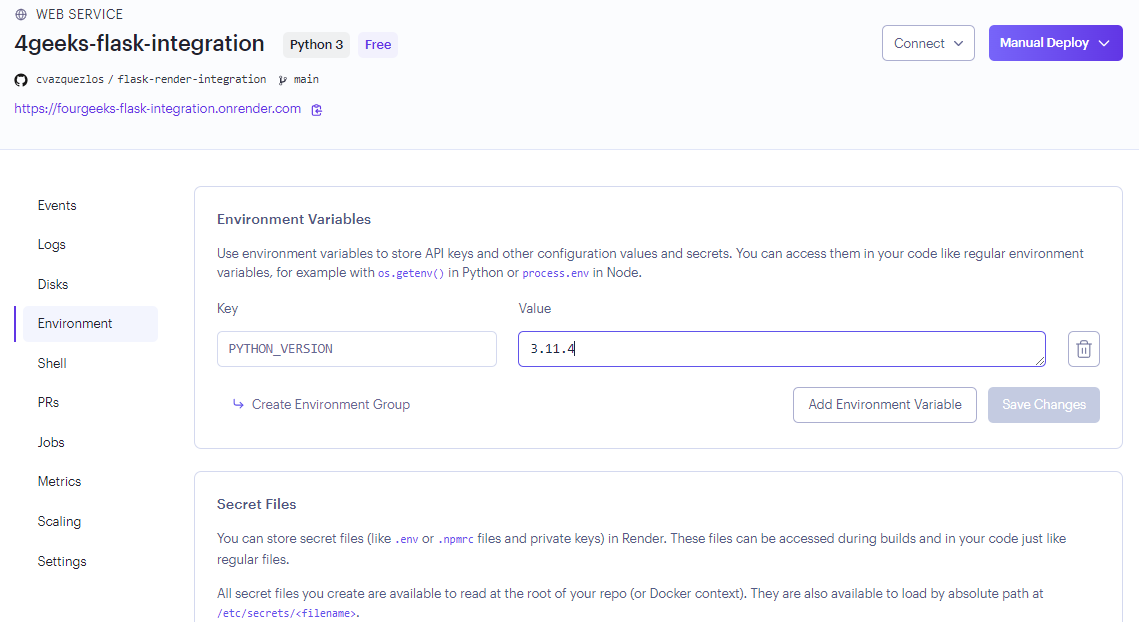
Task: Click the process.env code snippet
Action: [x=556, y=273]
